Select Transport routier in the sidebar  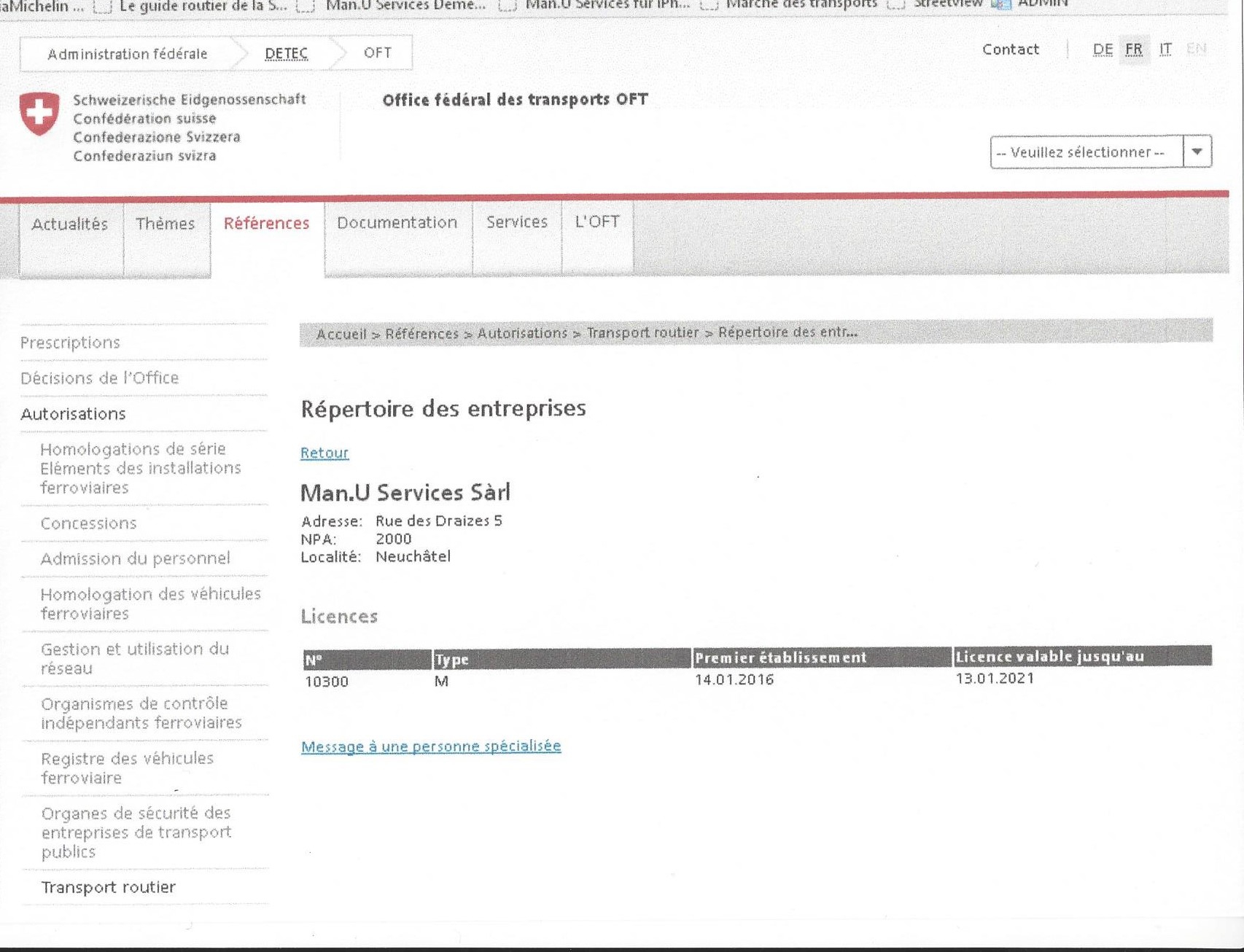coord(109,887)
